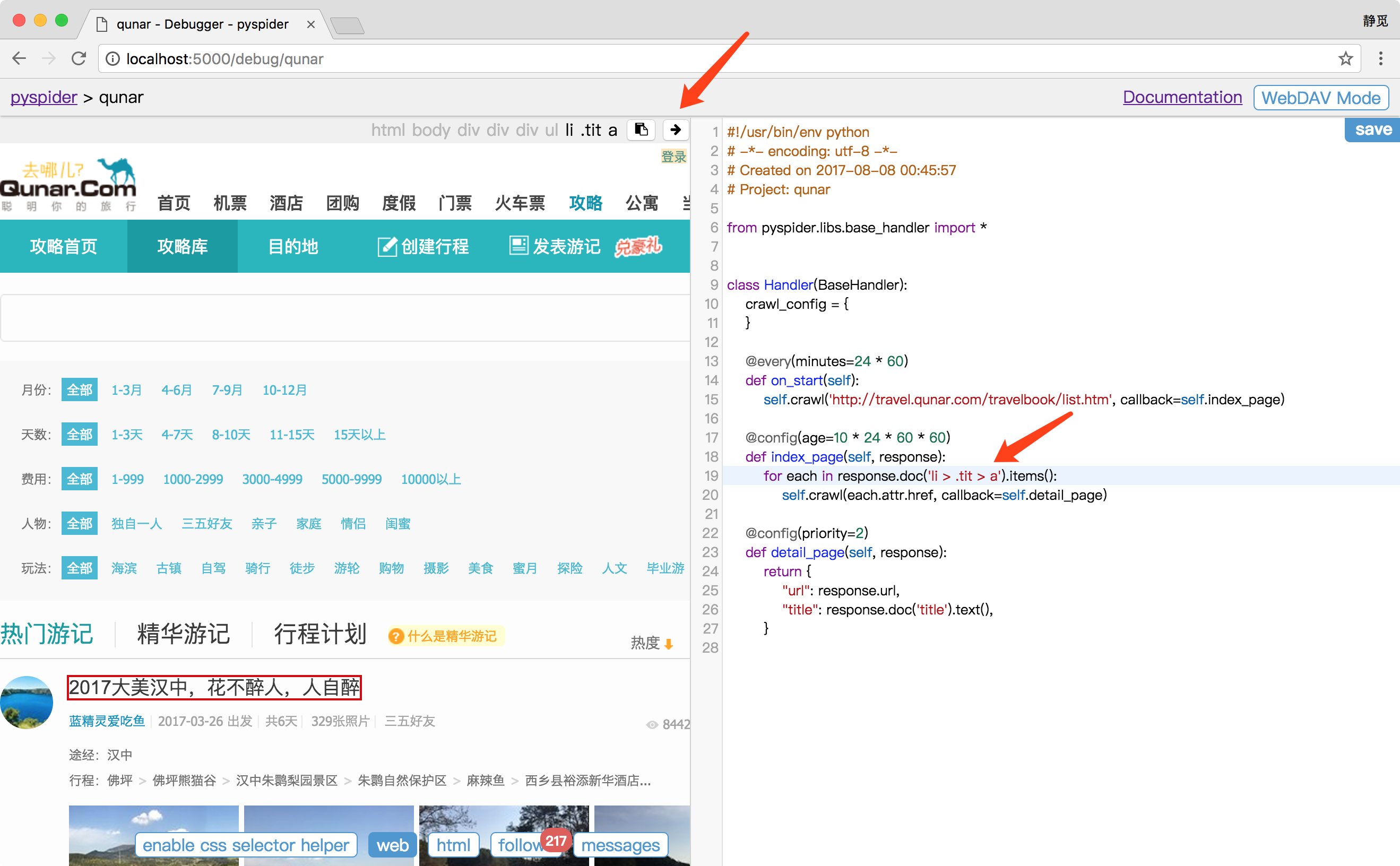
Task: Filter by play style 摄影
Action: 436,568
